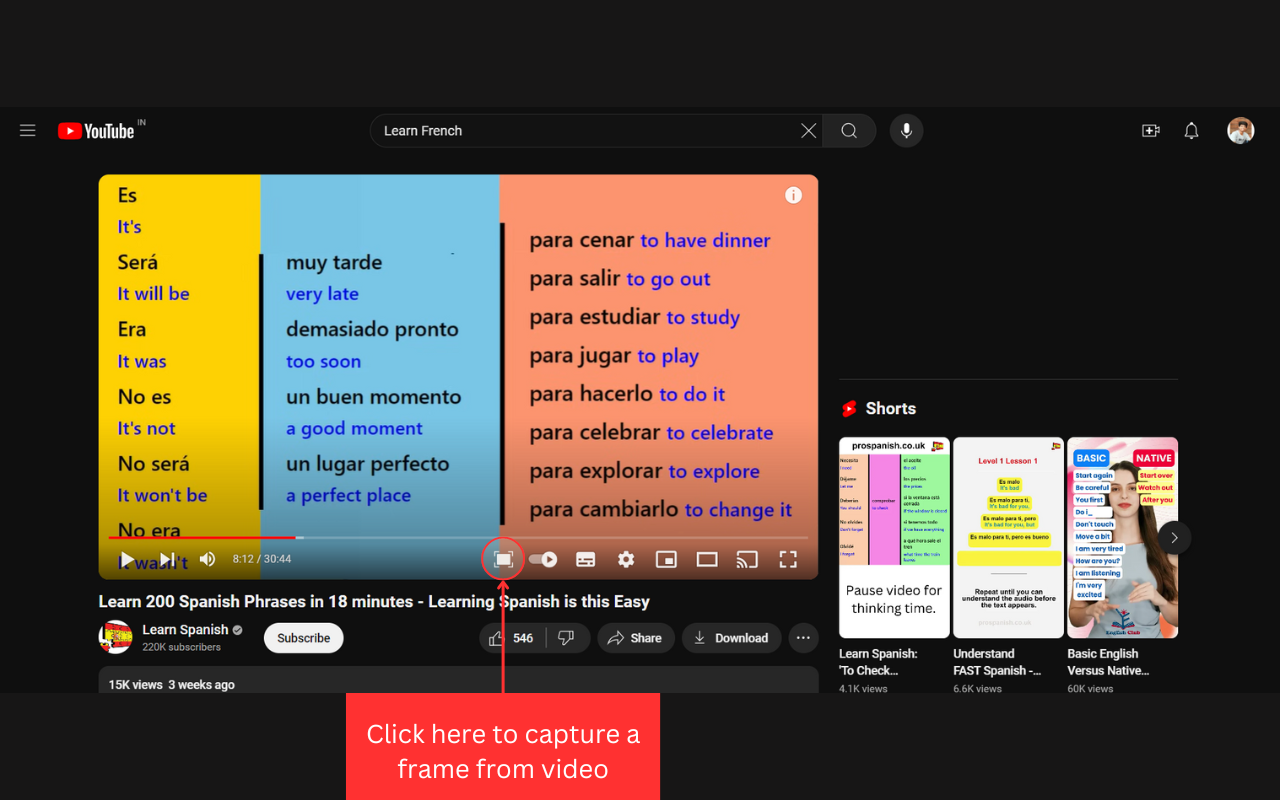Toggle autoplay off

coord(544,558)
